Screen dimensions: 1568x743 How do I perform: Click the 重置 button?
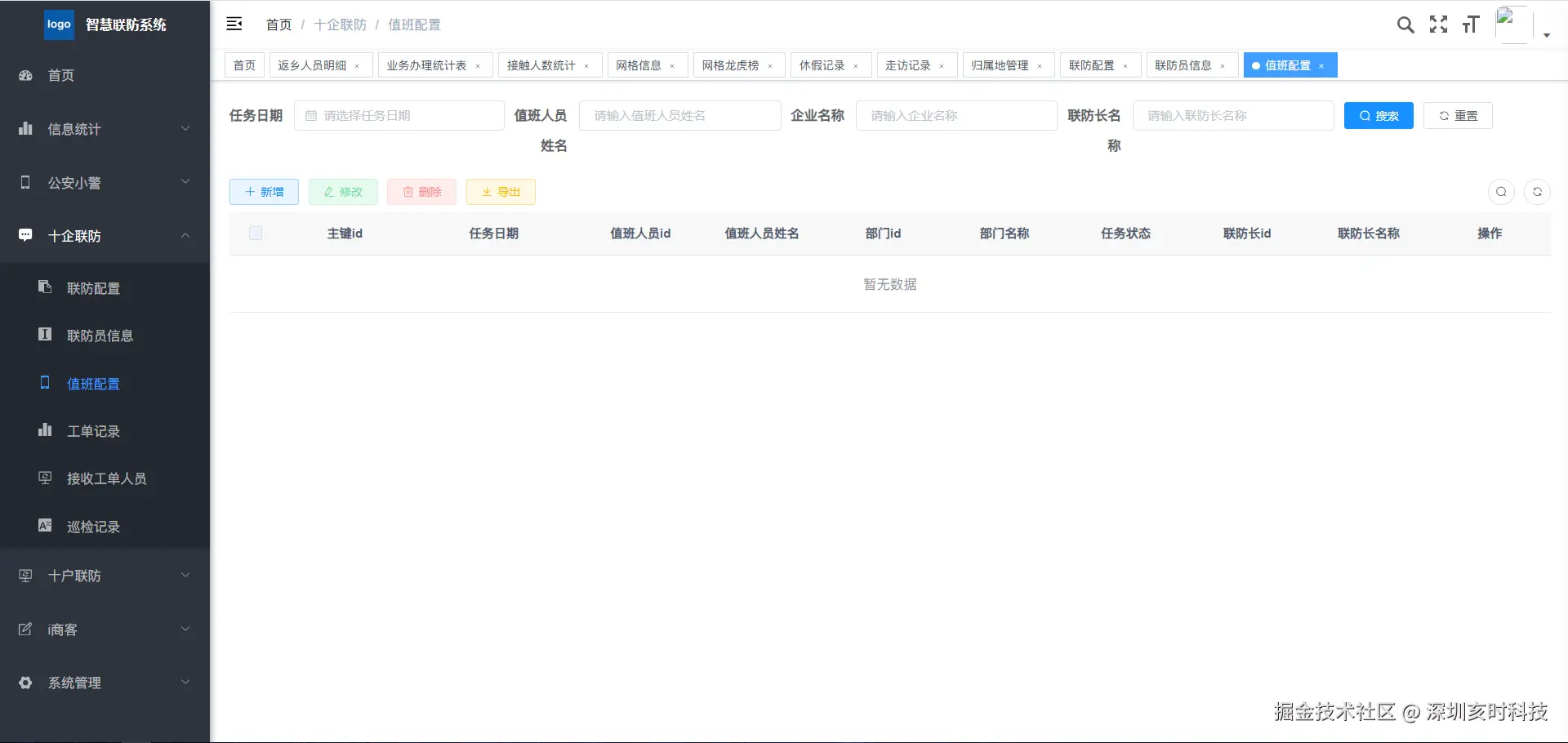coord(1458,116)
